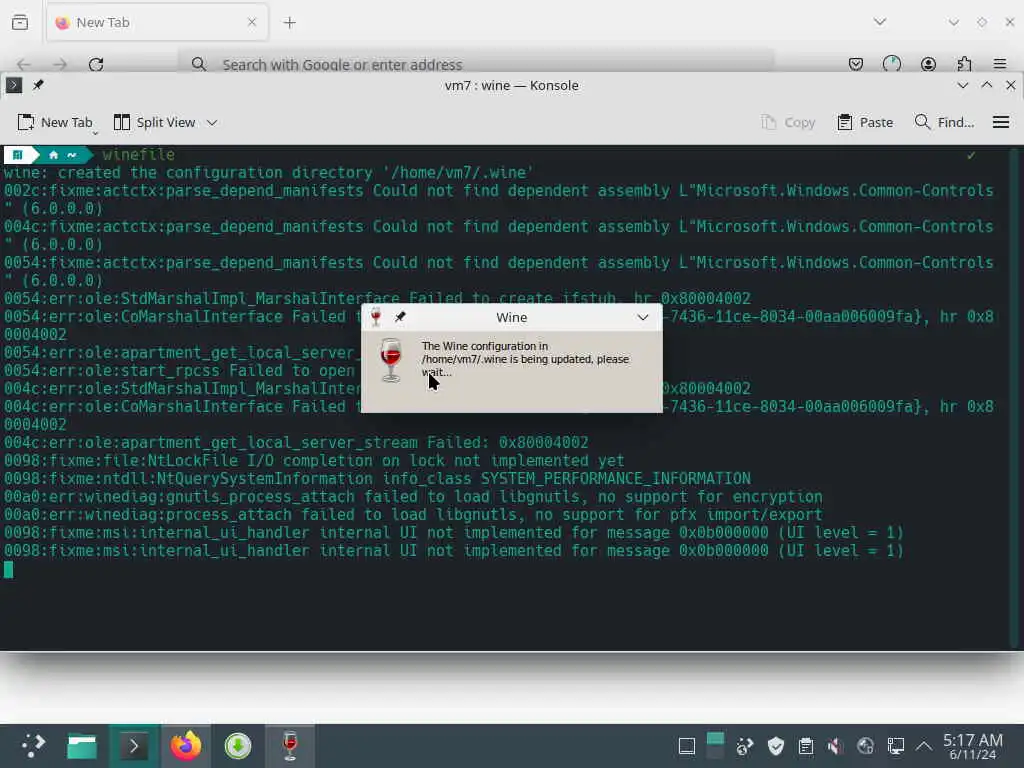Click the winefile command text in terminal

pos(138,155)
